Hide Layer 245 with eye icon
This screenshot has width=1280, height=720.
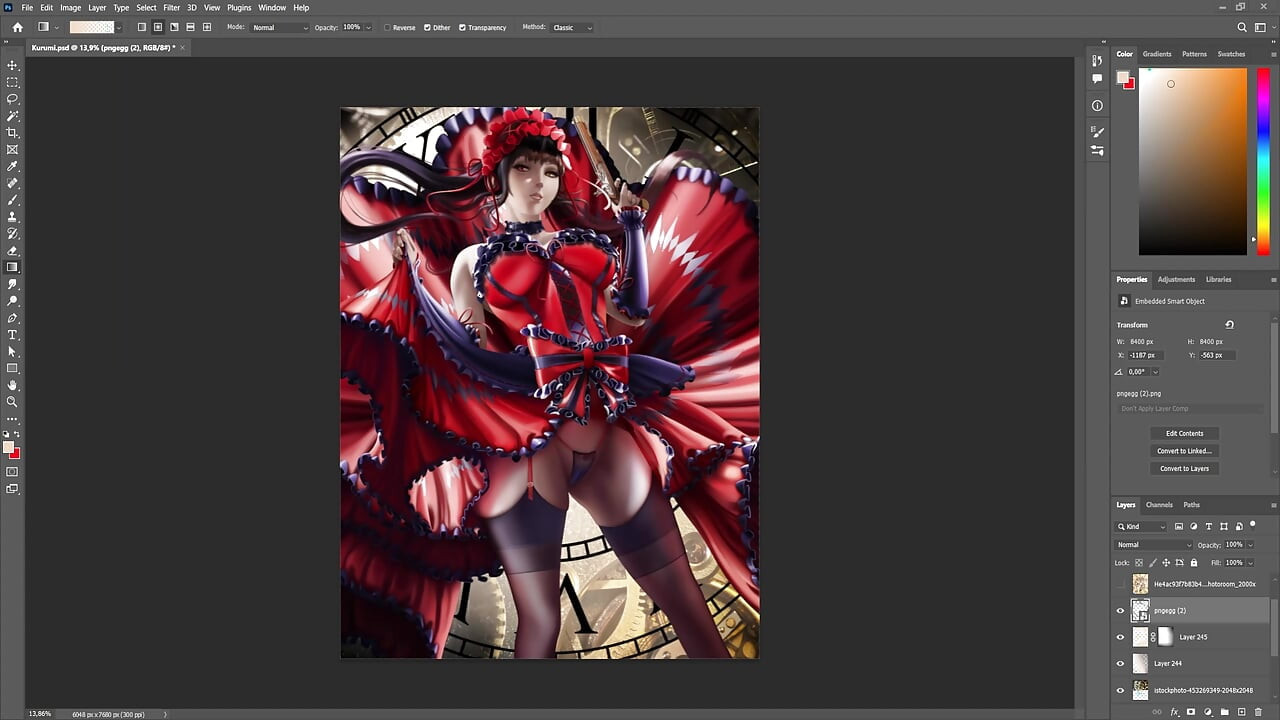click(x=1120, y=637)
